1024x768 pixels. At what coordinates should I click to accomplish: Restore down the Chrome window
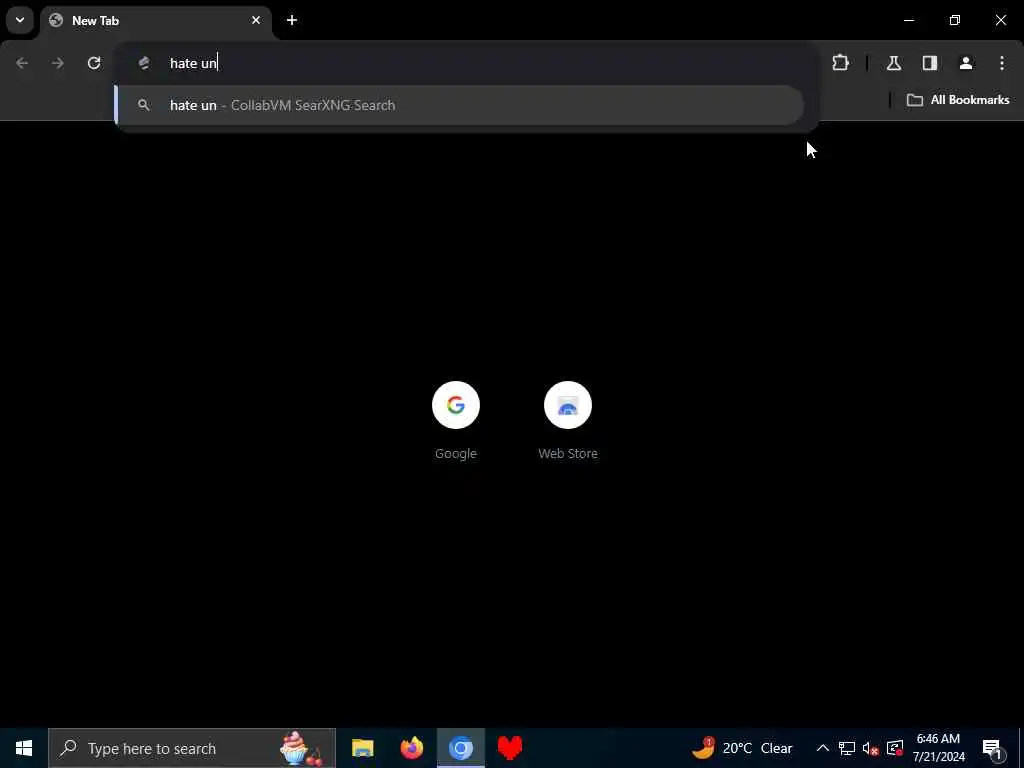pyautogui.click(x=955, y=20)
